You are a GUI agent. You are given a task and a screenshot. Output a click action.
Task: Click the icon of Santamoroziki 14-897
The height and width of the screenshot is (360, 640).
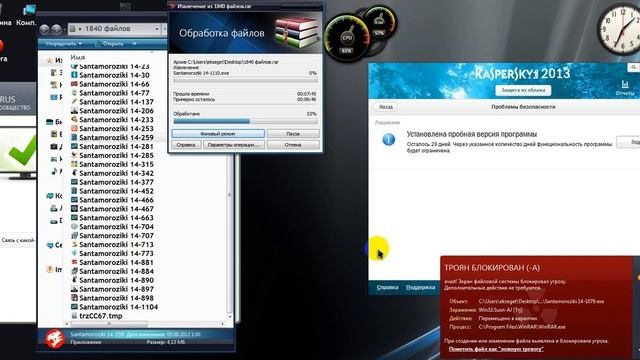click(74, 289)
